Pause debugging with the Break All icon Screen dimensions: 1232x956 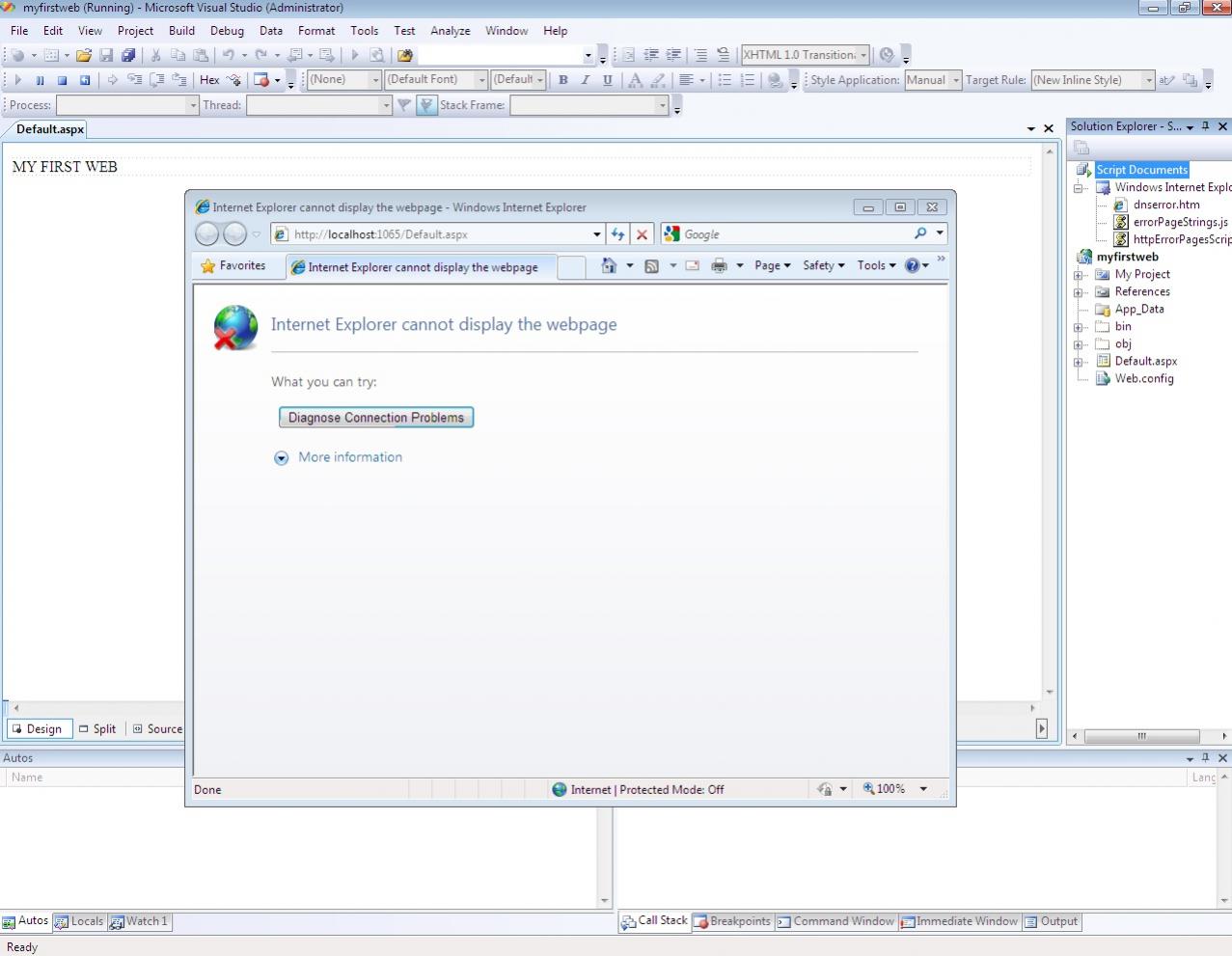pos(40,80)
